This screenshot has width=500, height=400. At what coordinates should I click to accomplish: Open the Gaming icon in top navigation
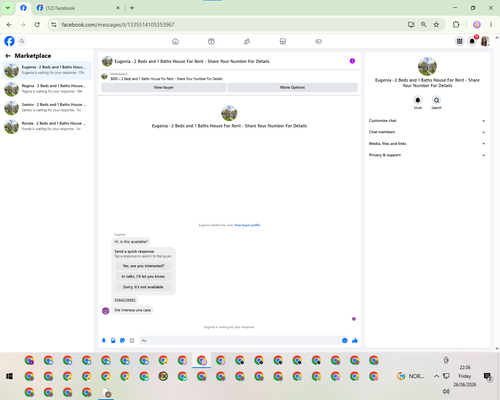[318, 41]
